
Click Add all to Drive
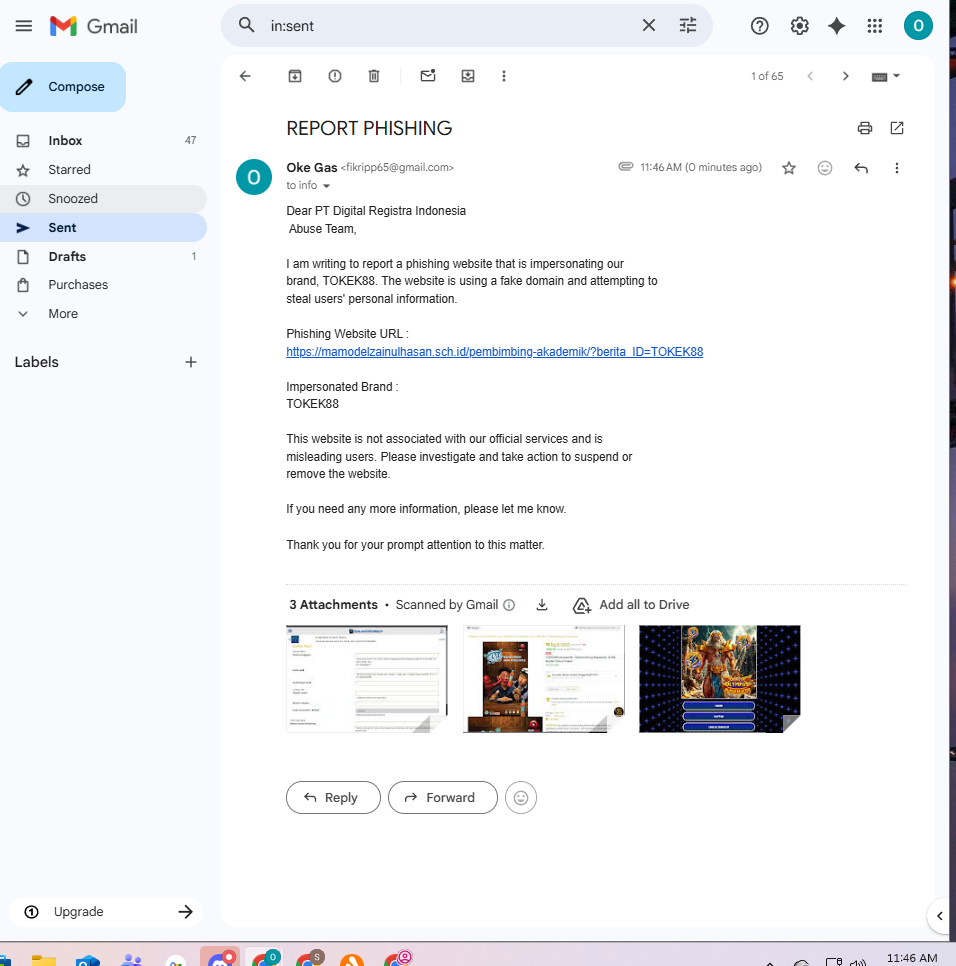pyautogui.click(x=631, y=605)
